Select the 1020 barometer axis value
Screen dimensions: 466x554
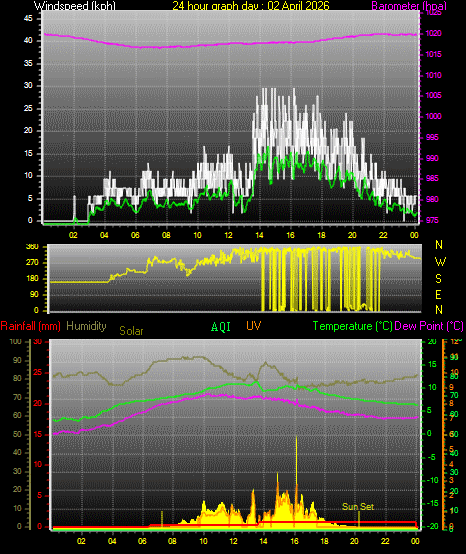point(433,34)
